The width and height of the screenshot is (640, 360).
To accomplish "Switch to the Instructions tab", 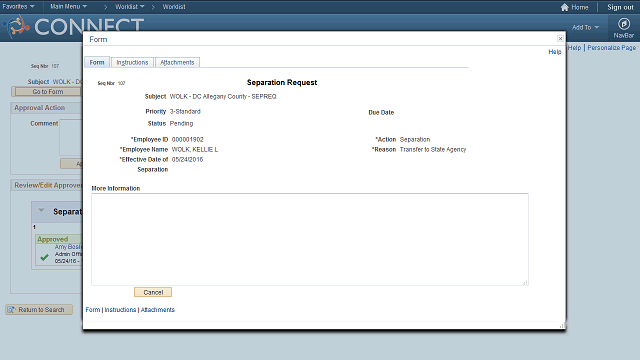I will click(x=132, y=62).
